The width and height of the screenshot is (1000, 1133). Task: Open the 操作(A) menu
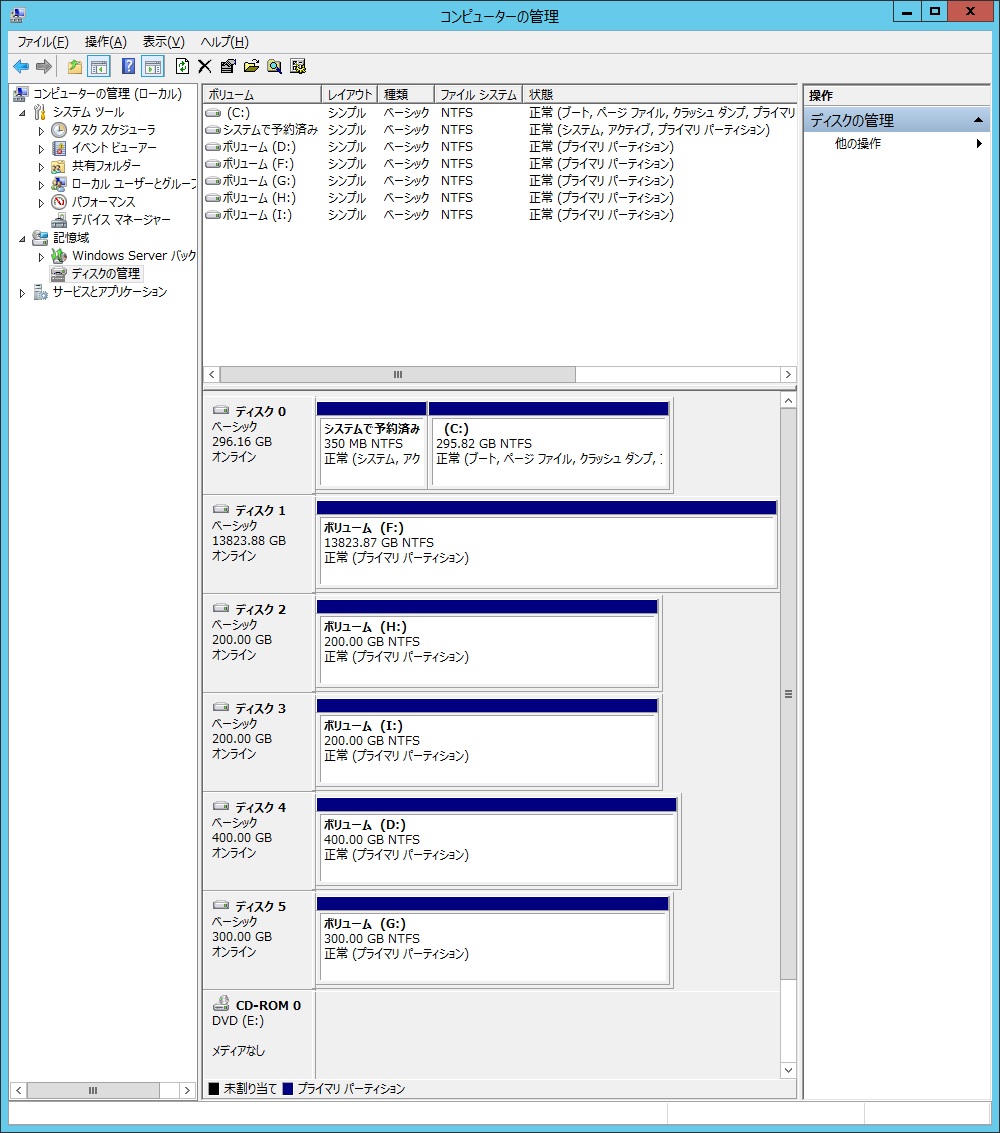(105, 42)
